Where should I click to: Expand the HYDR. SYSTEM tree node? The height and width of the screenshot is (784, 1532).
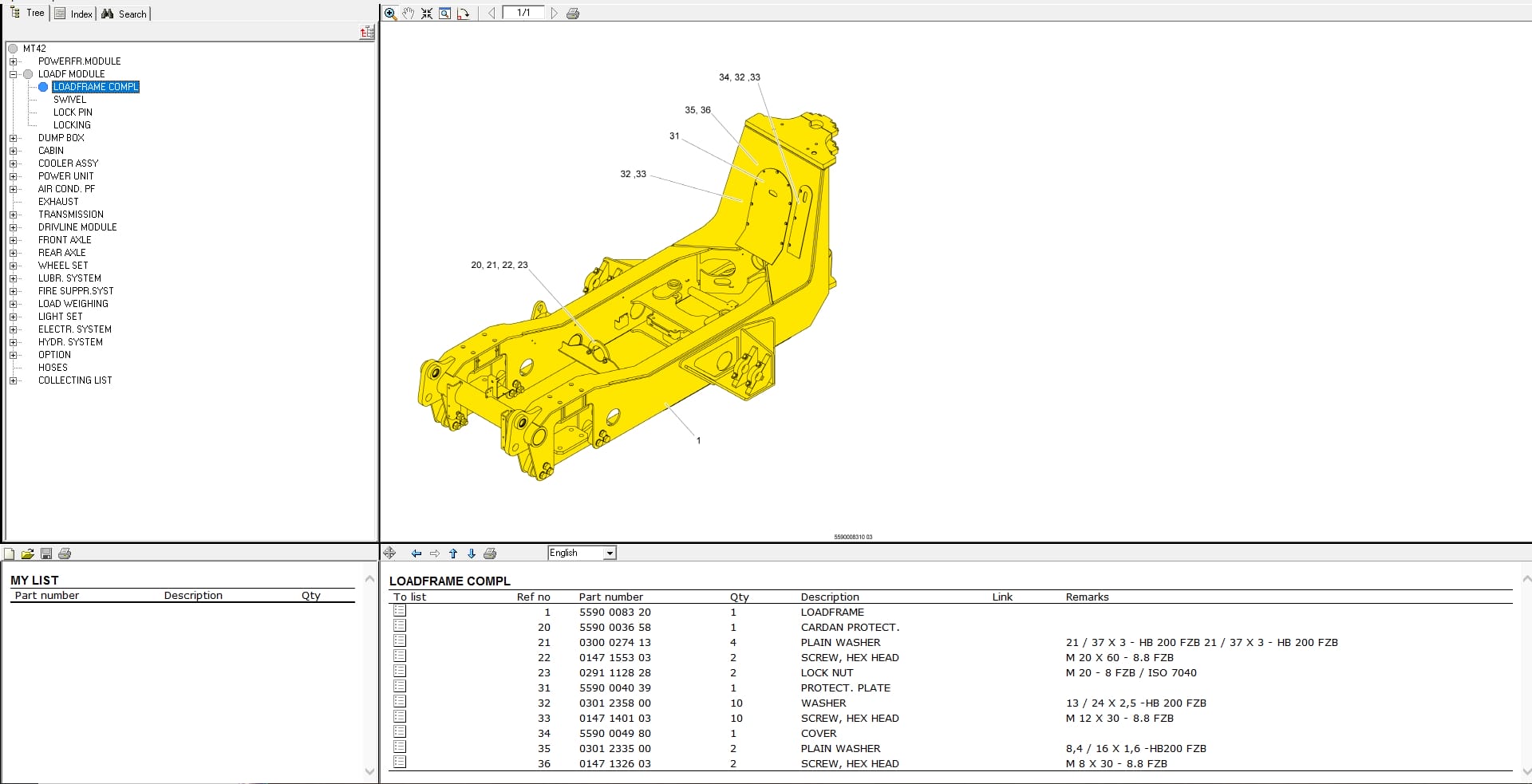pos(13,342)
